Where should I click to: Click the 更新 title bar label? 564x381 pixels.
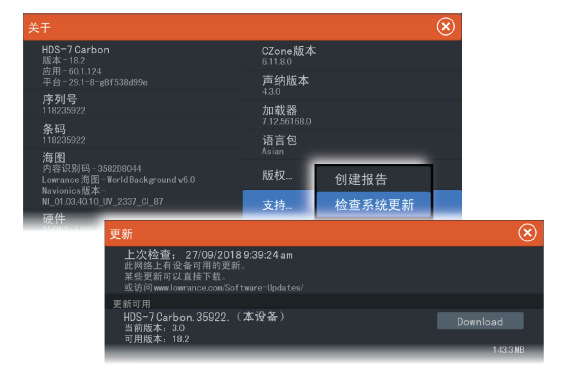tap(121, 234)
